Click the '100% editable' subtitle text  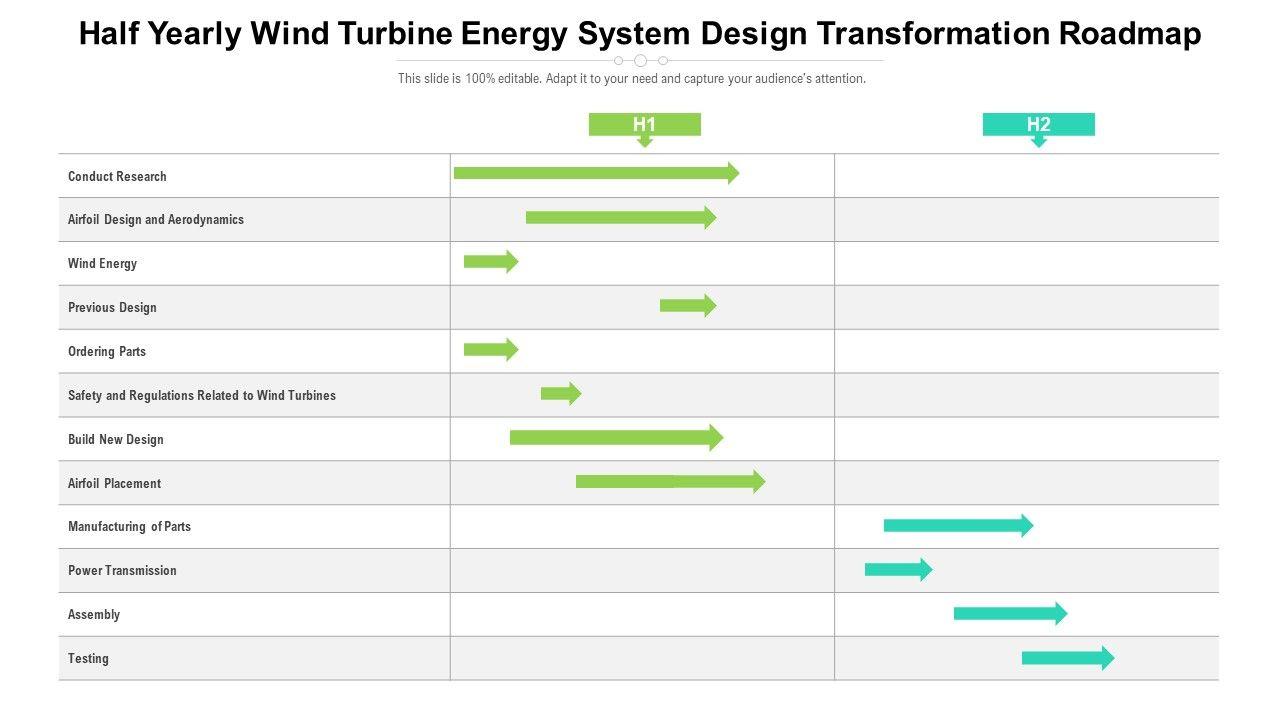[x=631, y=79]
